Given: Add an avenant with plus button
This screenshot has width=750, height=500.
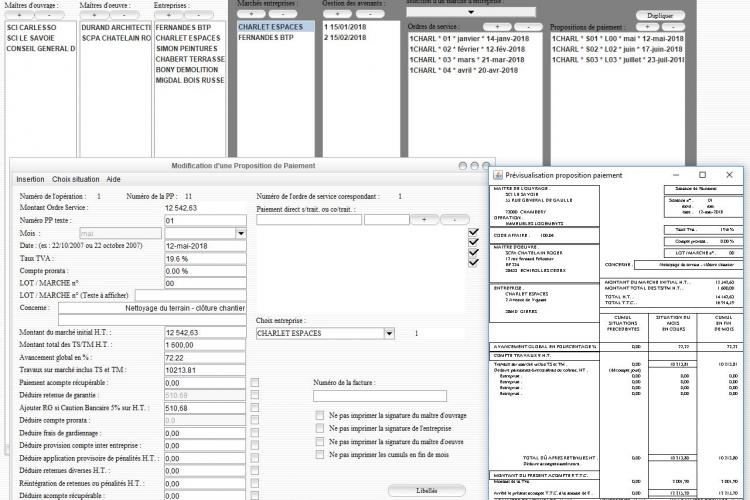Looking at the screenshot, I should [338, 14].
